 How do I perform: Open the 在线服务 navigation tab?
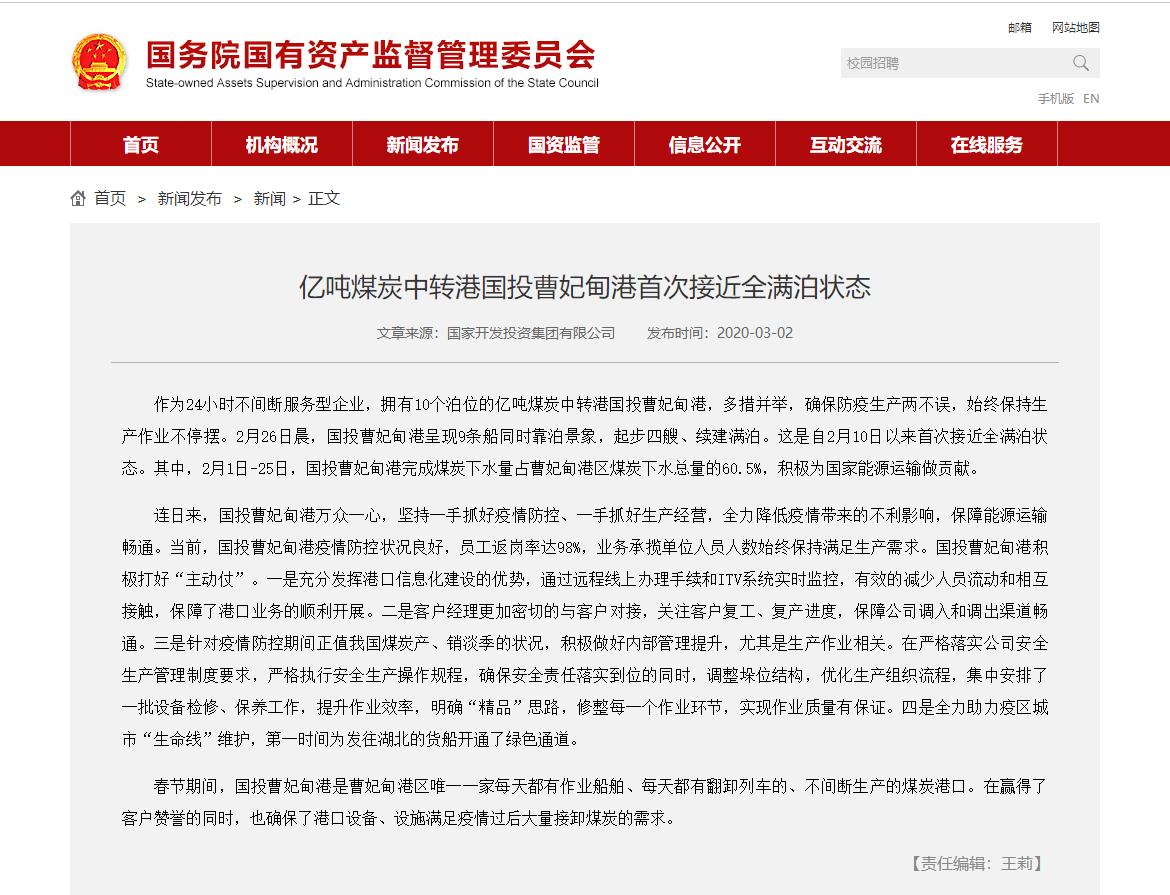click(987, 145)
